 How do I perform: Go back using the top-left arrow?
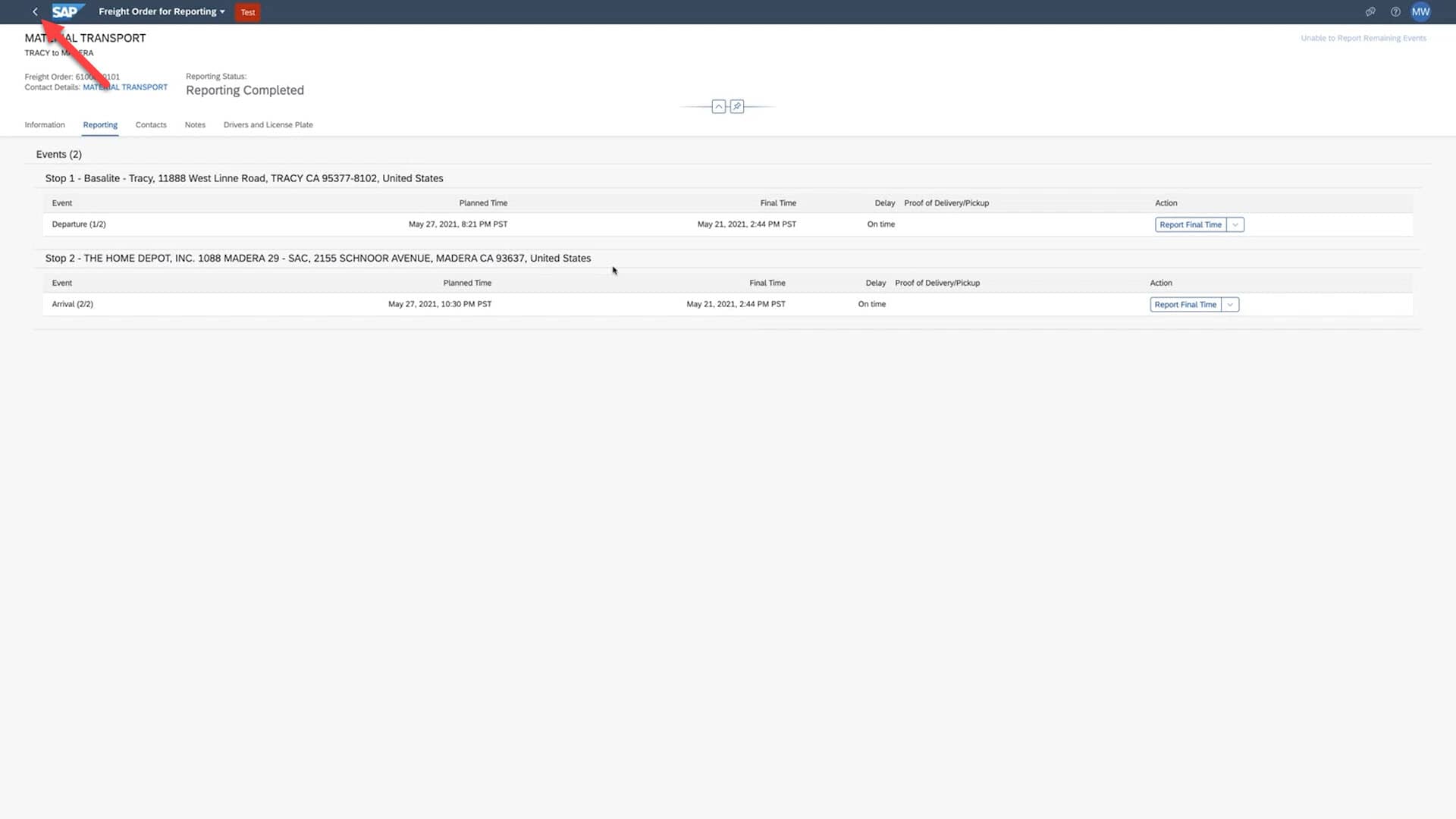click(x=35, y=11)
